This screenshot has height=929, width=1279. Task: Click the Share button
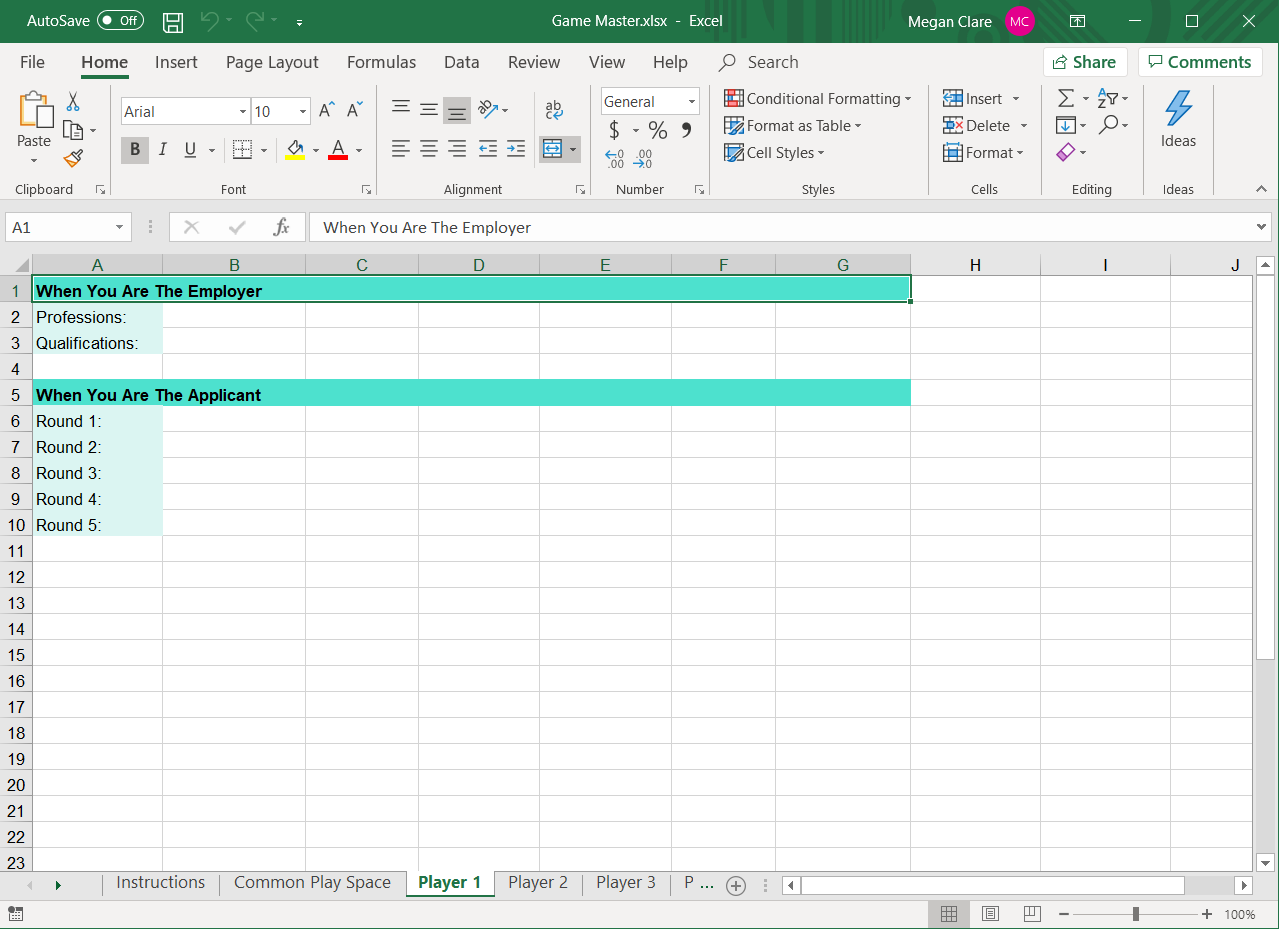coord(1084,62)
